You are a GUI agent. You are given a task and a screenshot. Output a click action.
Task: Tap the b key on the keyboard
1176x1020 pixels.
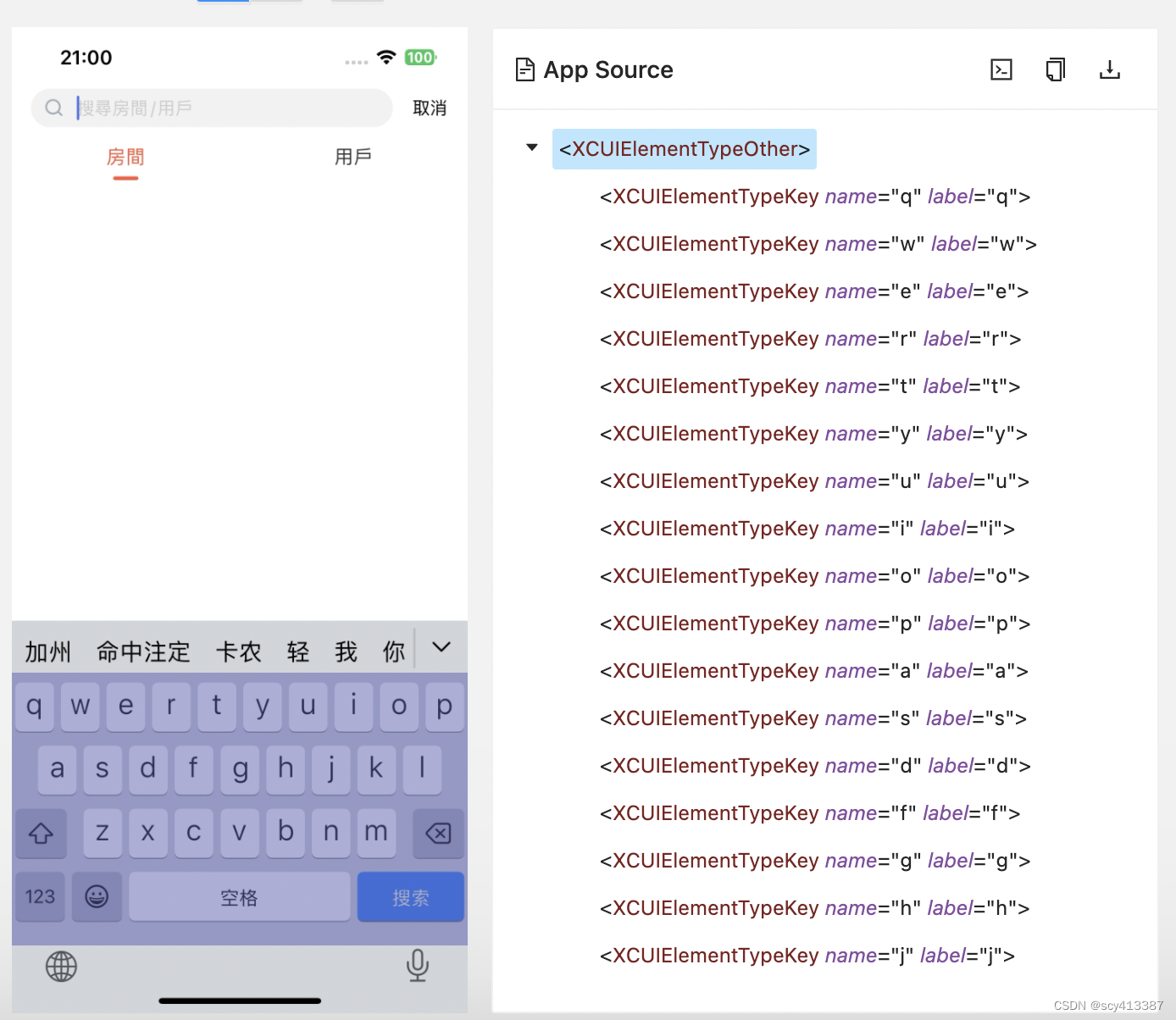286,833
